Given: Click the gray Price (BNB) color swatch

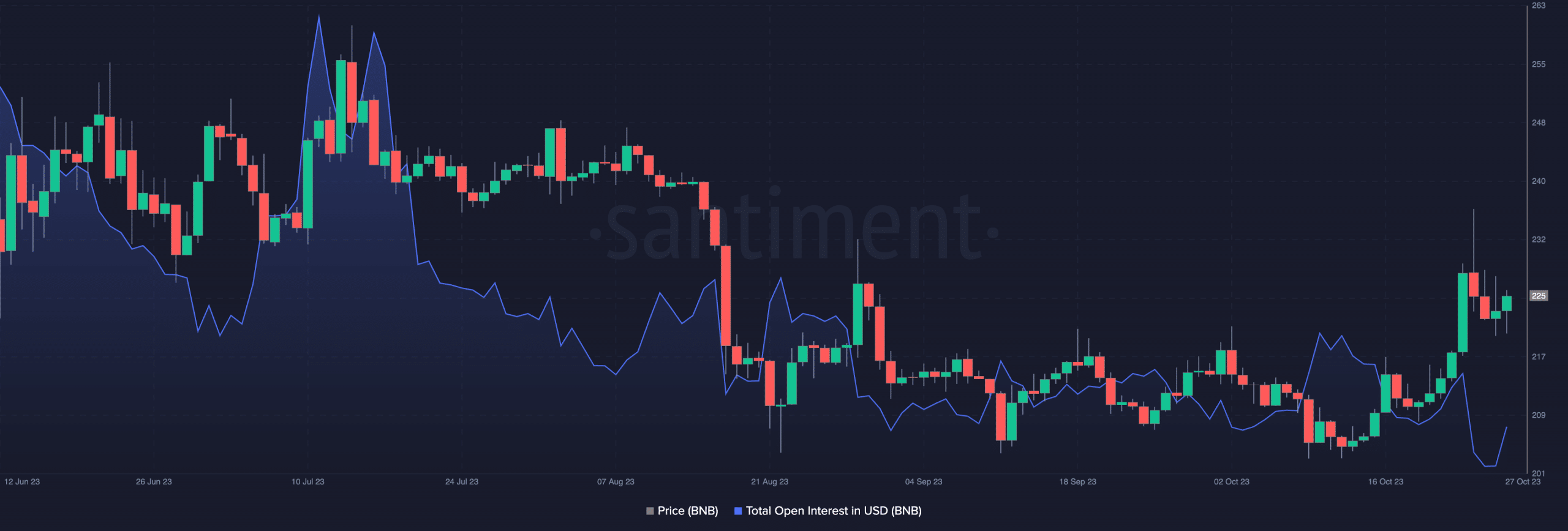Looking at the screenshot, I should pyautogui.click(x=650, y=511).
